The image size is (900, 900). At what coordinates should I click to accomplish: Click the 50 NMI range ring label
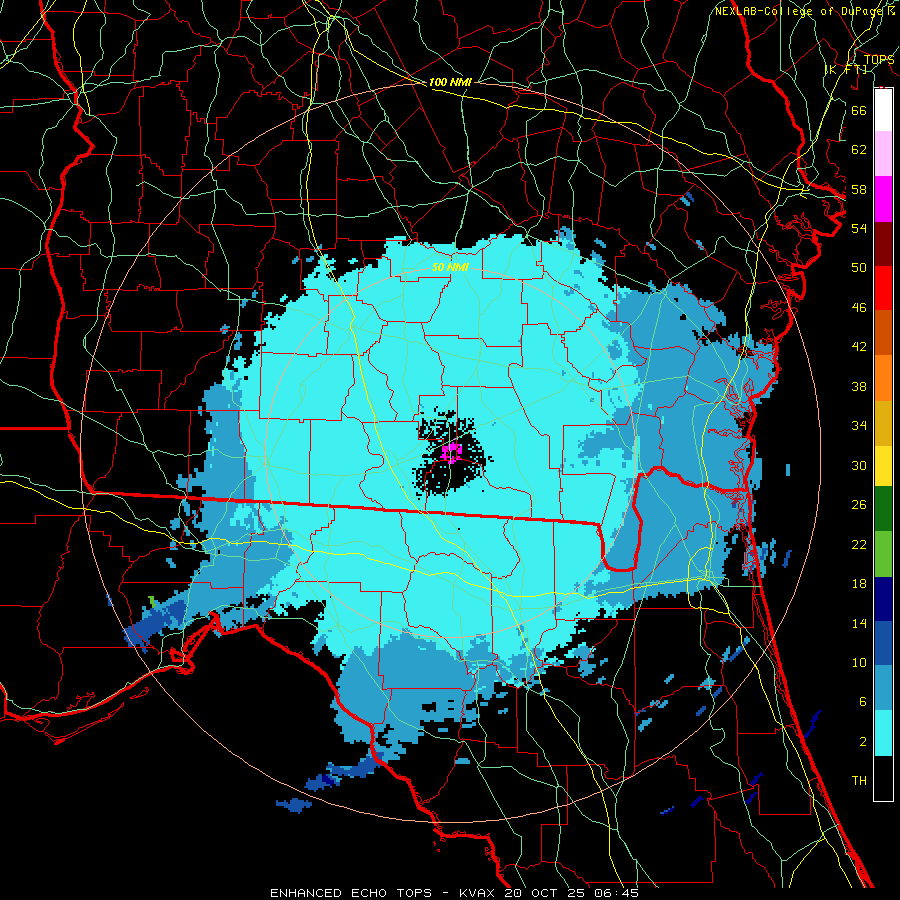coord(450,267)
